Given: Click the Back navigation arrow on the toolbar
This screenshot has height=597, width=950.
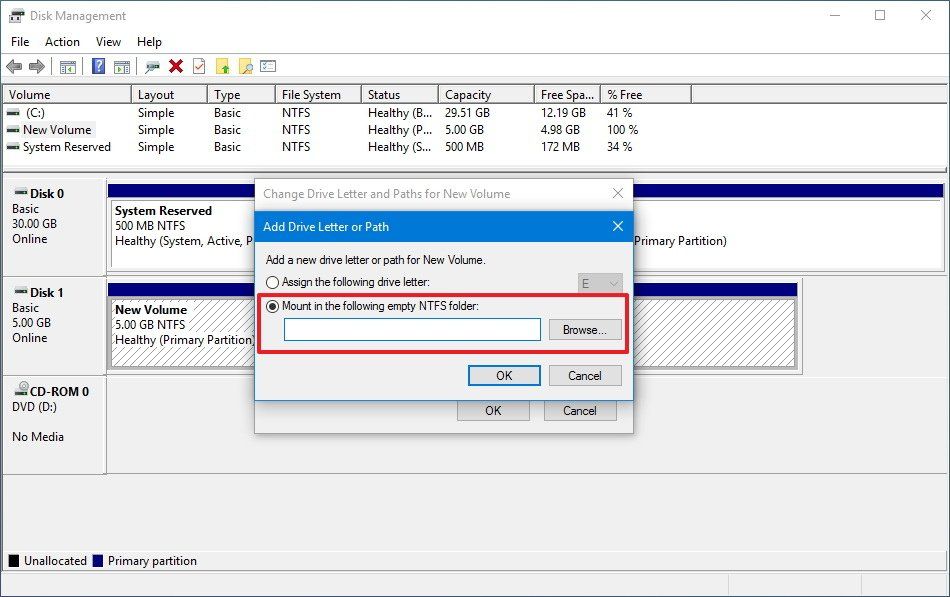Looking at the screenshot, I should [x=14, y=67].
